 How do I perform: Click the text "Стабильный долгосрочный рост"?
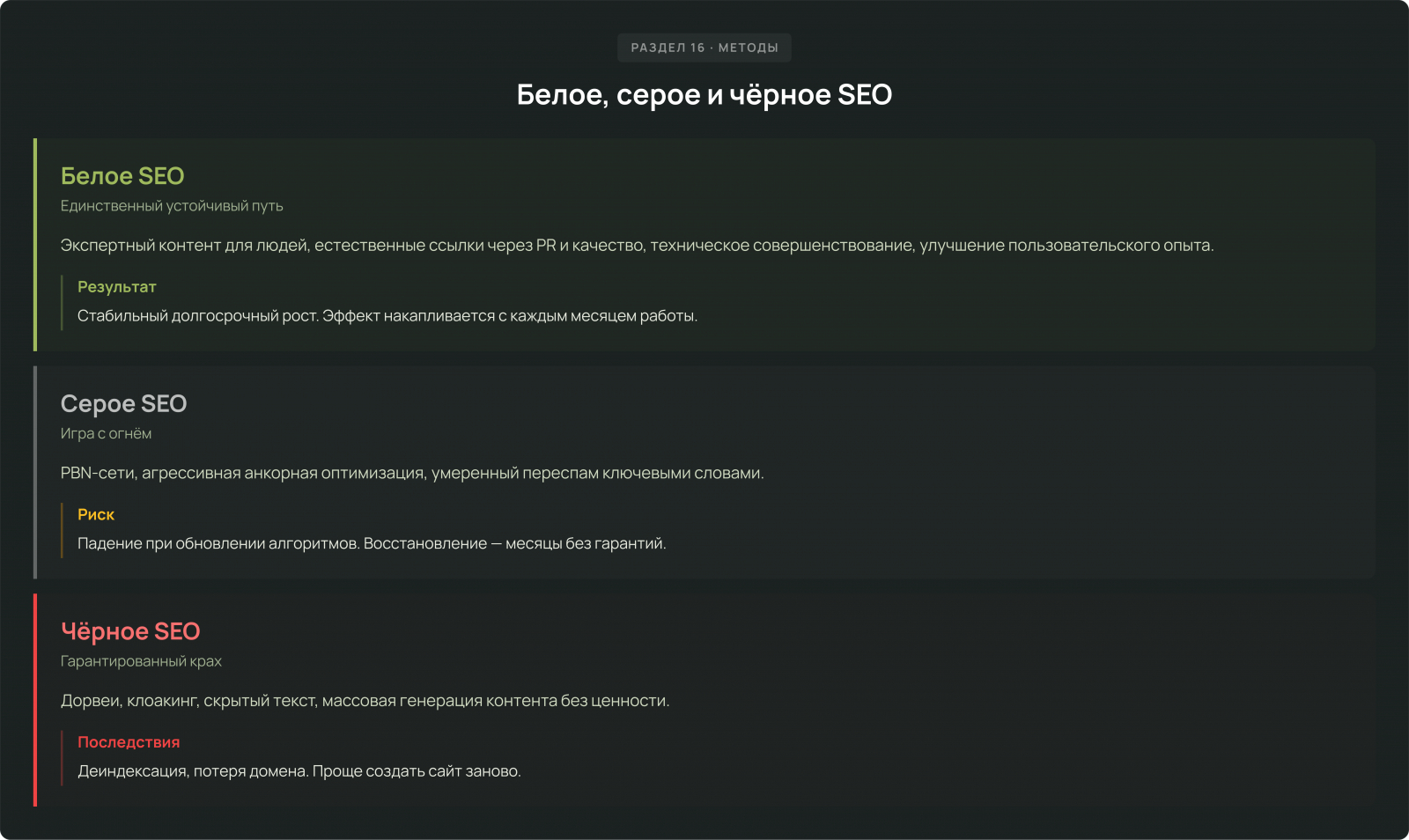[x=197, y=316]
